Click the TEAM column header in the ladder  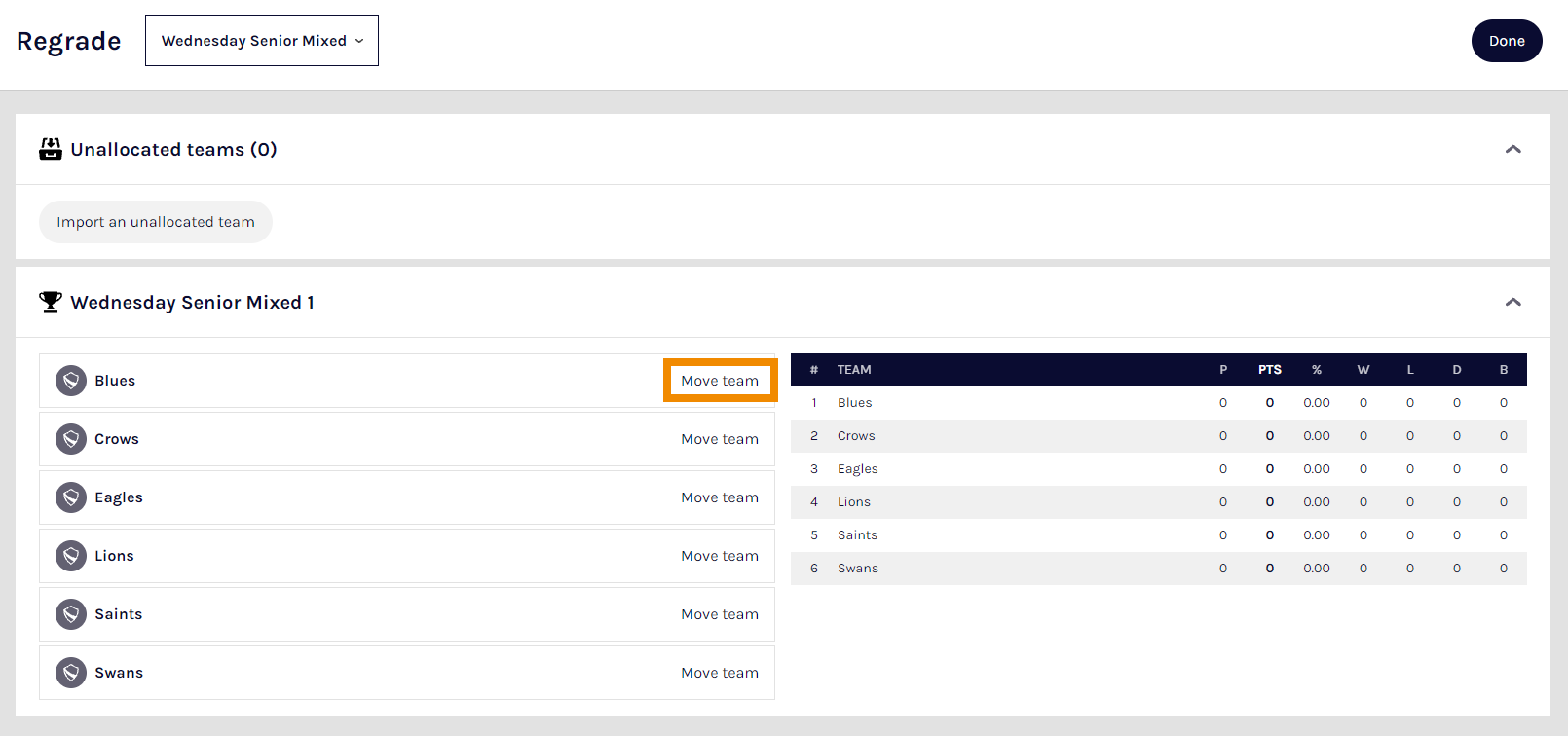pyautogui.click(x=854, y=370)
